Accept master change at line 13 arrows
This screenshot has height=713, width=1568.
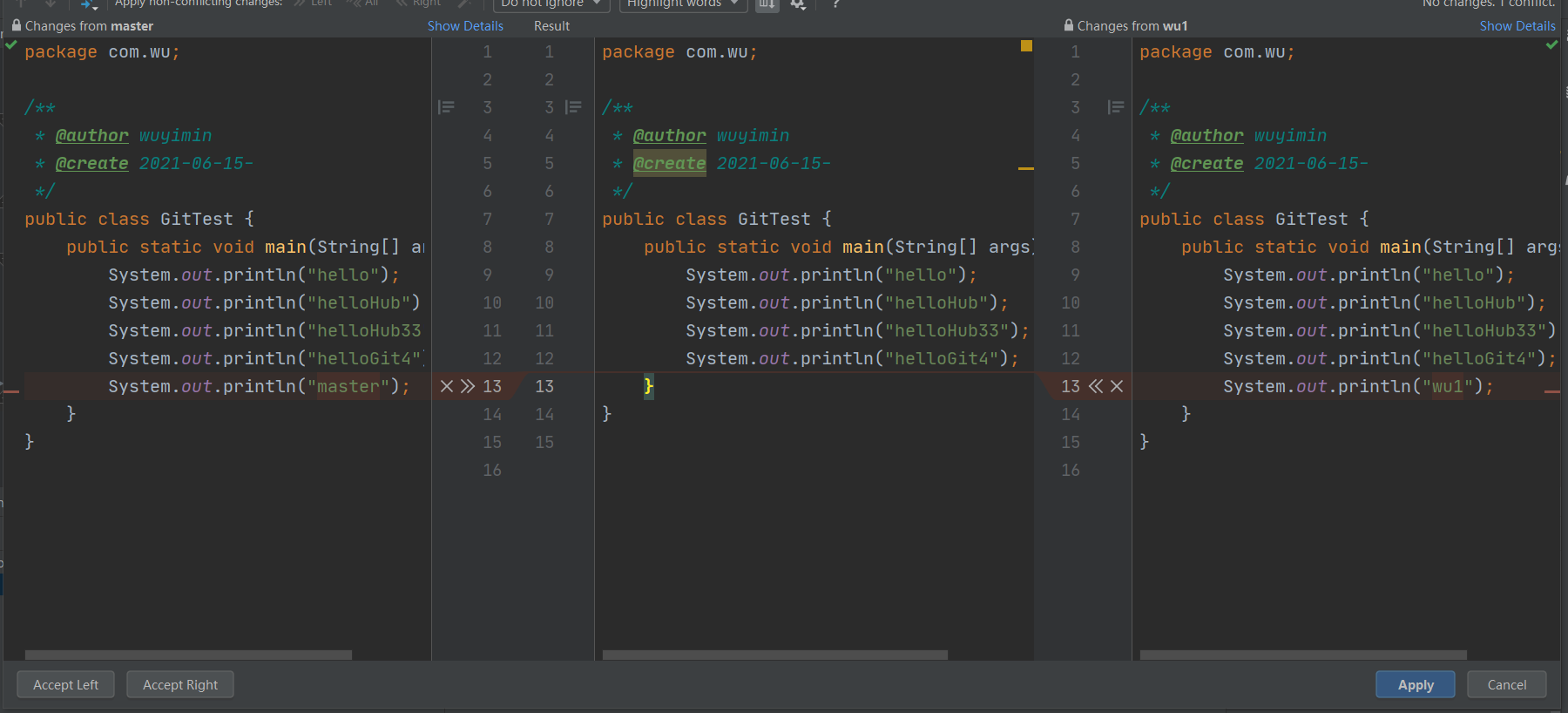[x=468, y=386]
